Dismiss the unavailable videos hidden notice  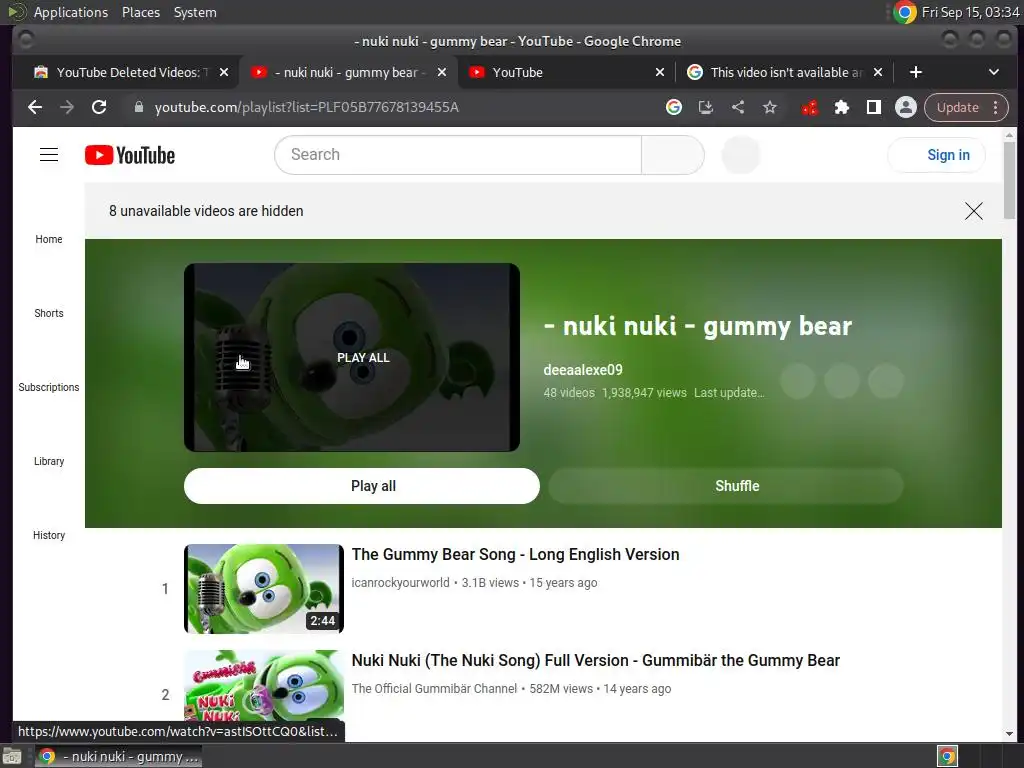(x=974, y=211)
